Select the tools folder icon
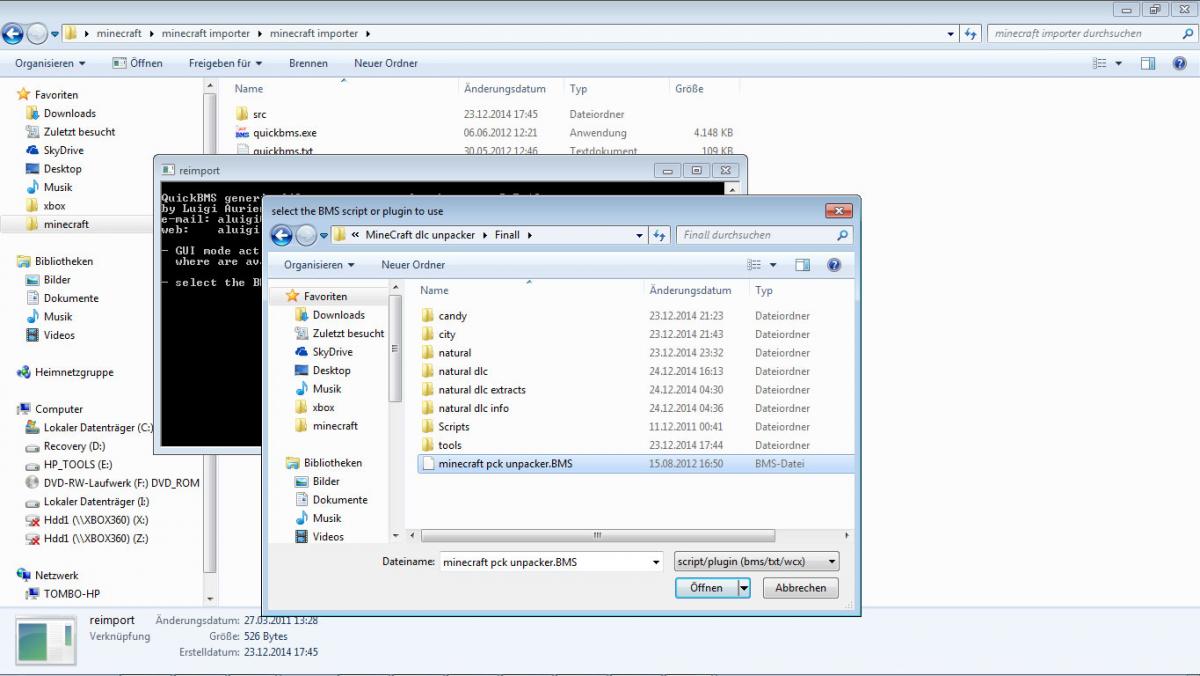The width and height of the screenshot is (1200, 676). [x=428, y=445]
